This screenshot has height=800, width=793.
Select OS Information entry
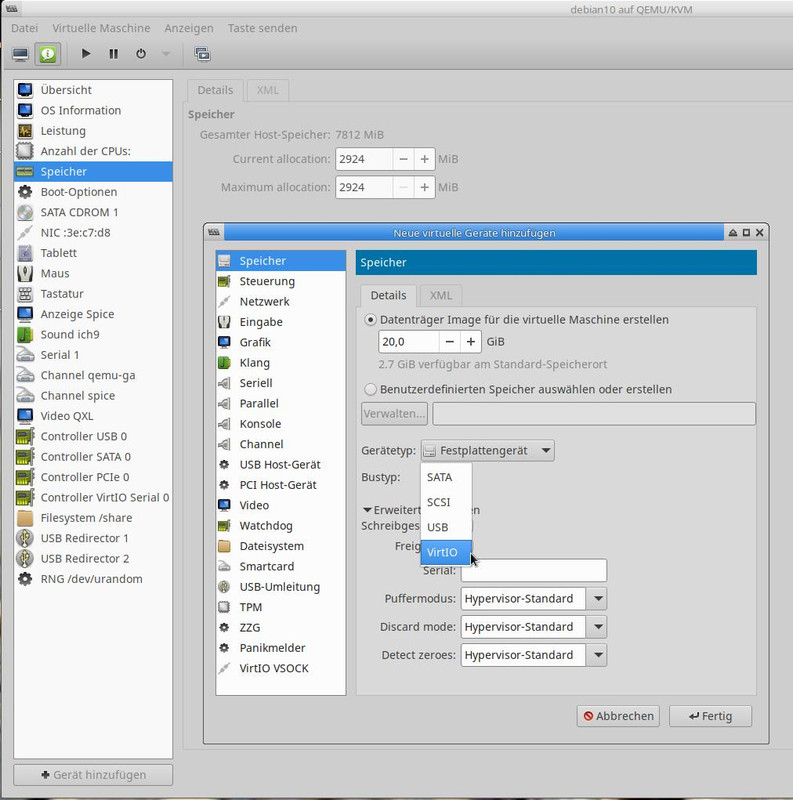tap(93, 110)
